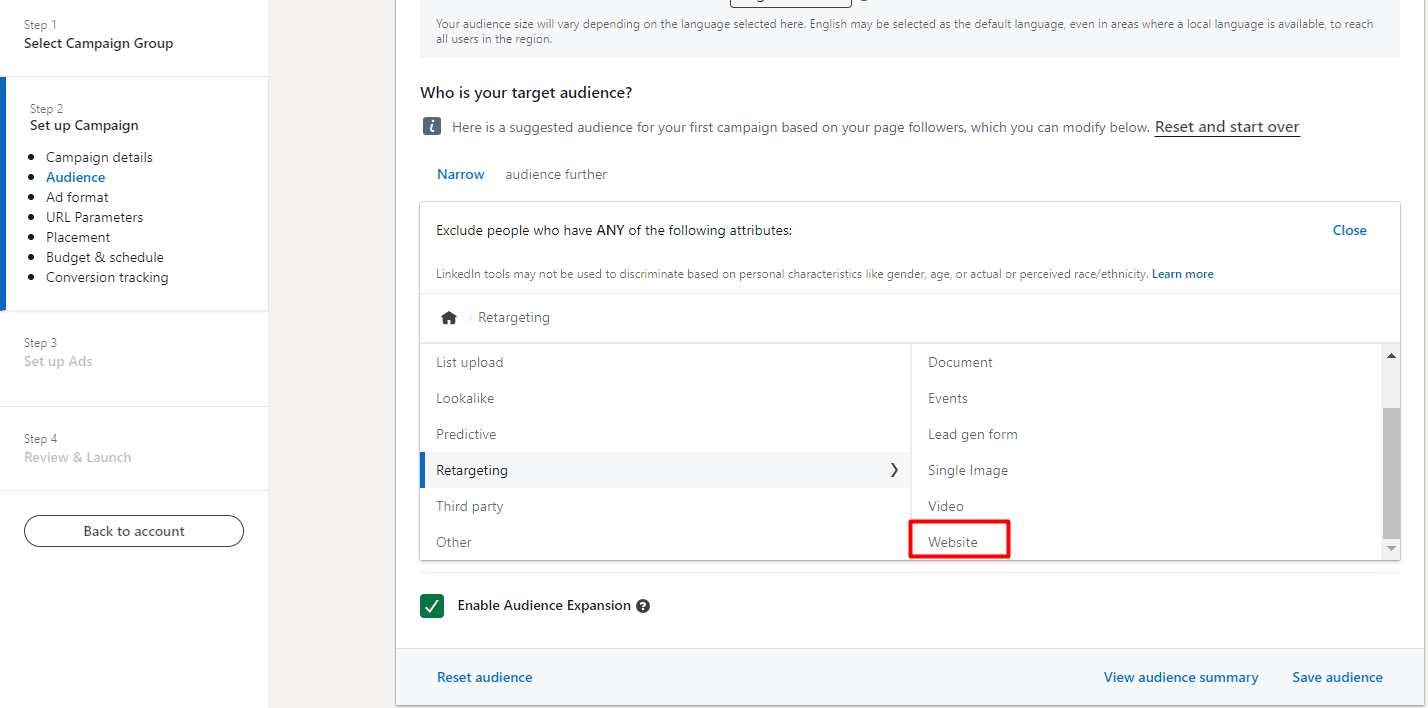This screenshot has height=708, width=1428.
Task: Click the attribute list scroll up arrow
Action: click(x=1391, y=355)
